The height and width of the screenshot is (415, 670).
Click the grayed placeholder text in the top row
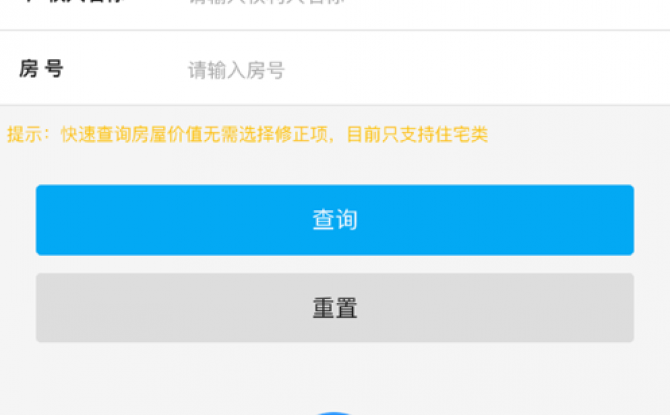pyautogui.click(x=267, y=1)
